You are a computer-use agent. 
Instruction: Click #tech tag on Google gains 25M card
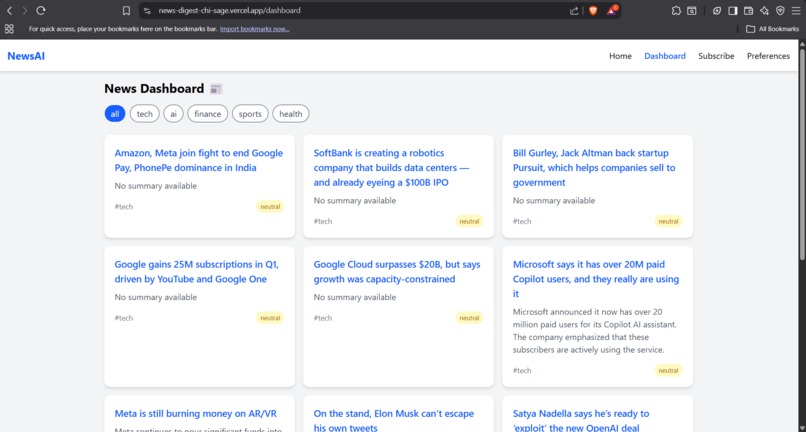pyautogui.click(x=123, y=318)
